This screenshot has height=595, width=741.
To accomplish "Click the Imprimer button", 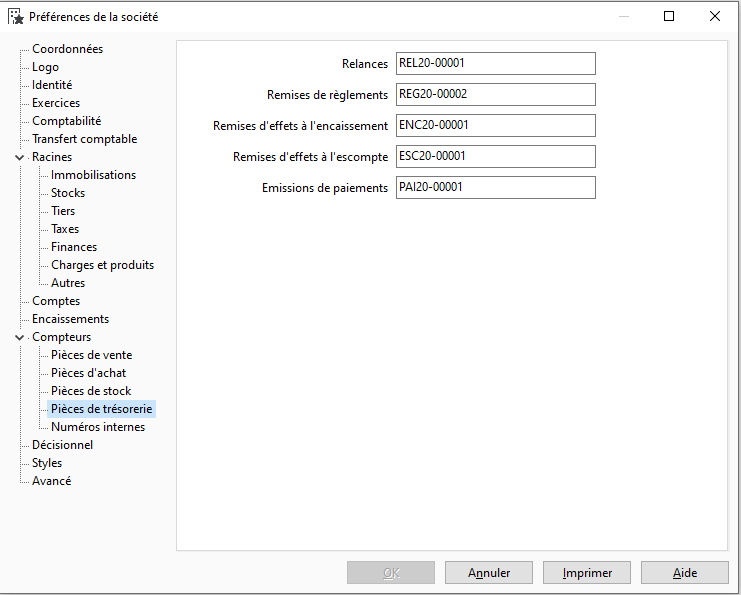I will click(x=586, y=573).
